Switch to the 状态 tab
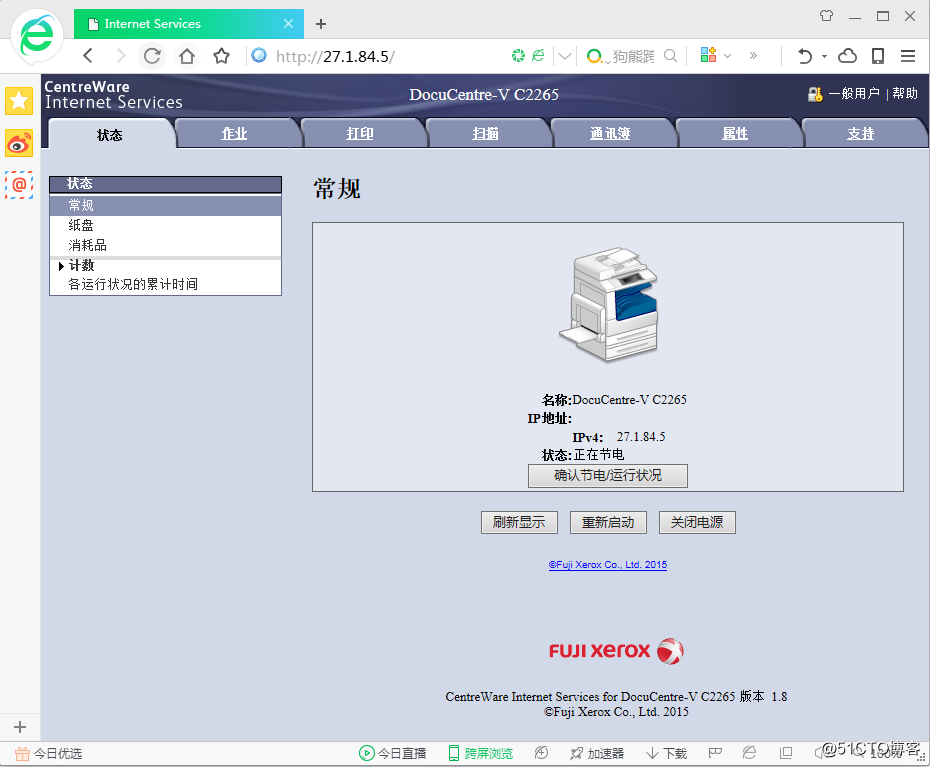930x767 pixels. click(x=110, y=135)
